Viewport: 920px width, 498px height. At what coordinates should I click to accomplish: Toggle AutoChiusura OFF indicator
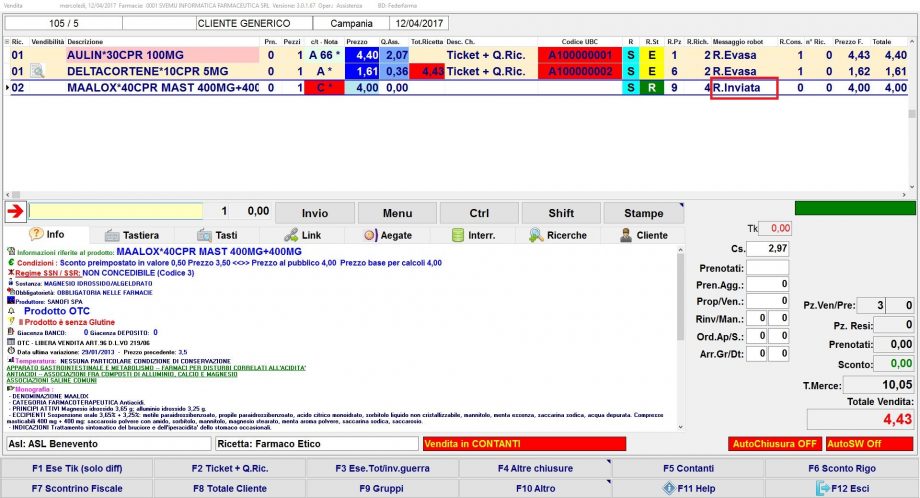pyautogui.click(x=776, y=443)
